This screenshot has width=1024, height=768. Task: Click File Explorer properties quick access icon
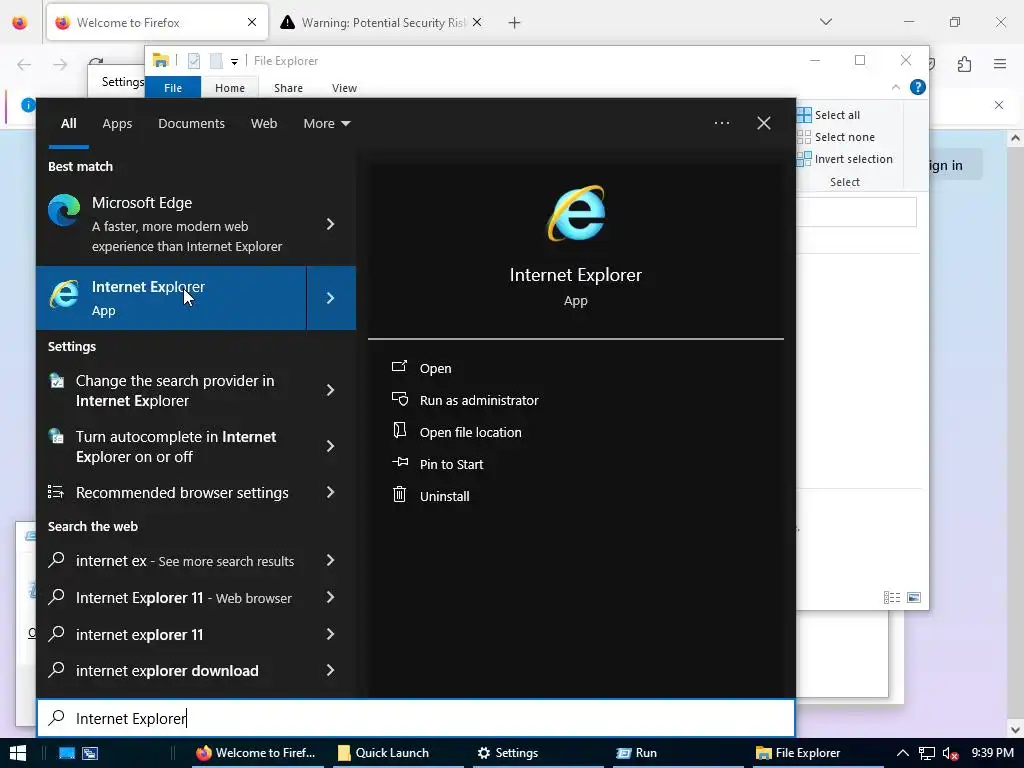(x=194, y=61)
